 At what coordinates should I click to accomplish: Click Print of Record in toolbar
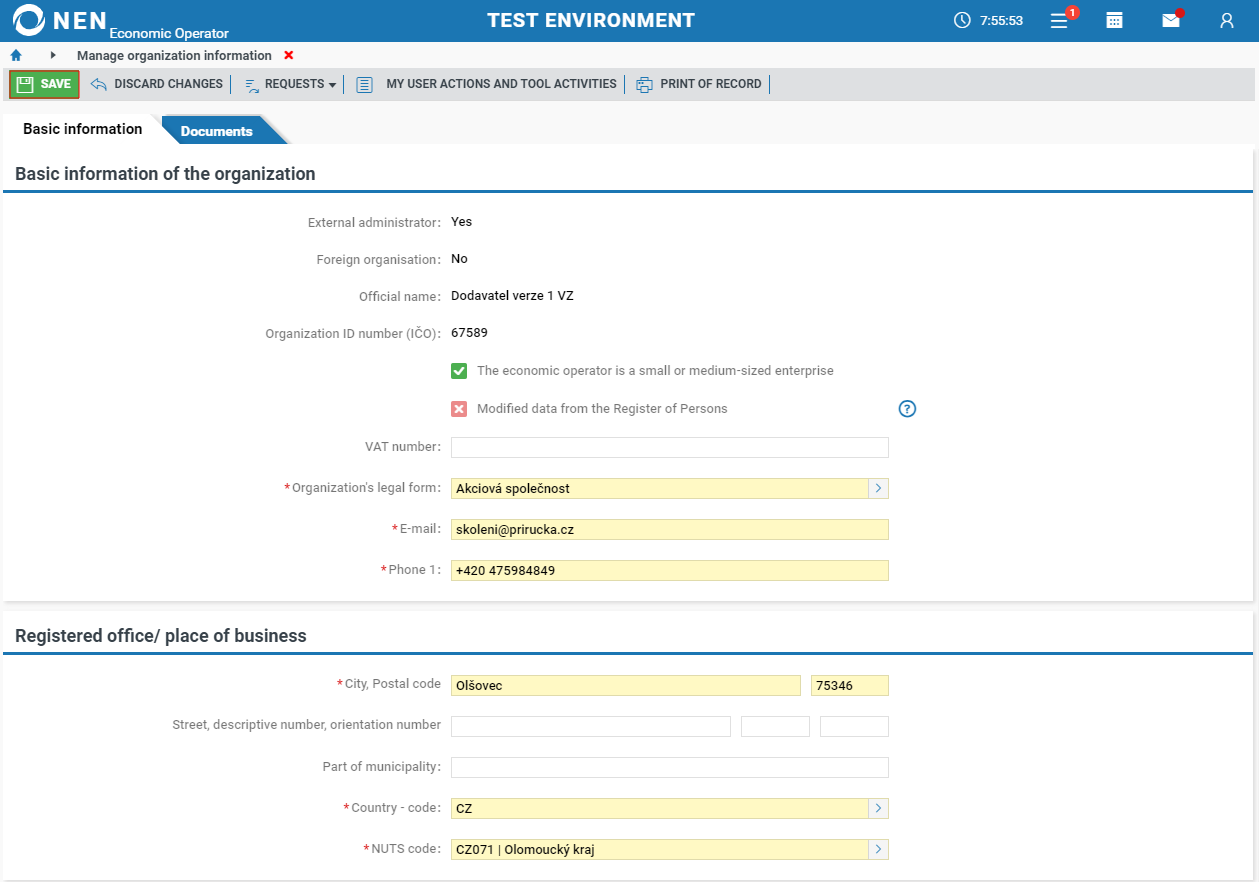(699, 84)
